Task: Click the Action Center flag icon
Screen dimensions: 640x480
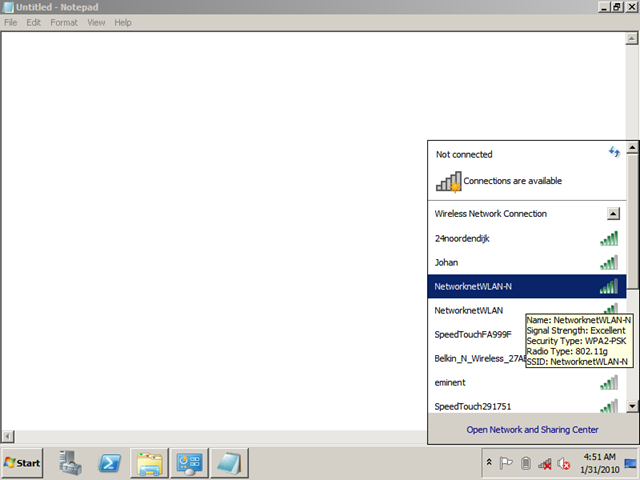Action: pos(506,463)
